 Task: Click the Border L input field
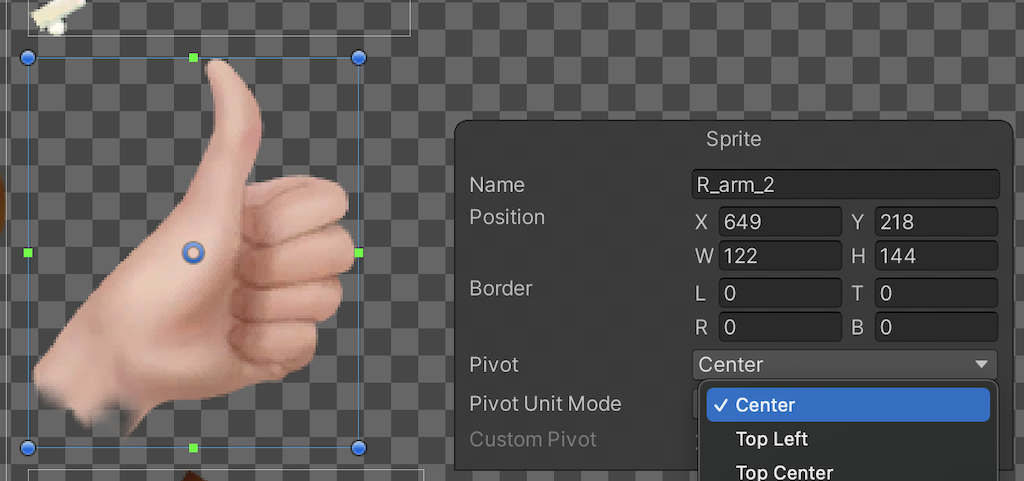point(780,293)
